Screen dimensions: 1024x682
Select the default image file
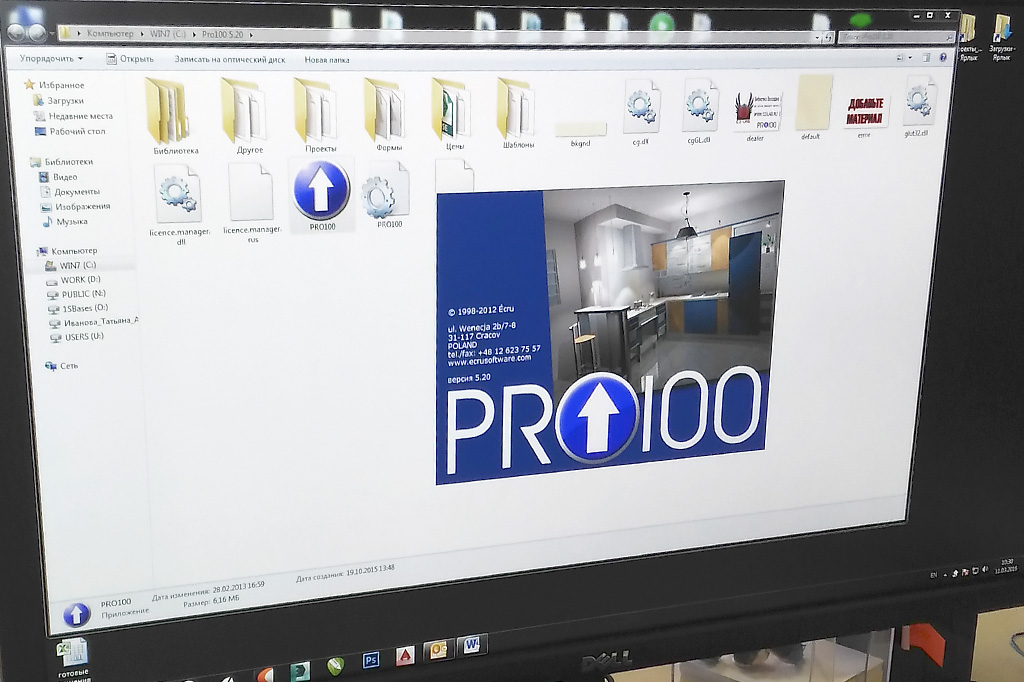coord(812,107)
